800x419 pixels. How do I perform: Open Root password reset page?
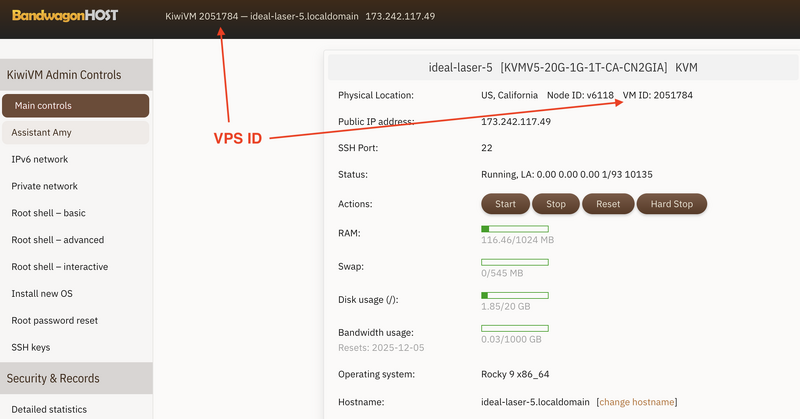pyautogui.click(x=54, y=321)
